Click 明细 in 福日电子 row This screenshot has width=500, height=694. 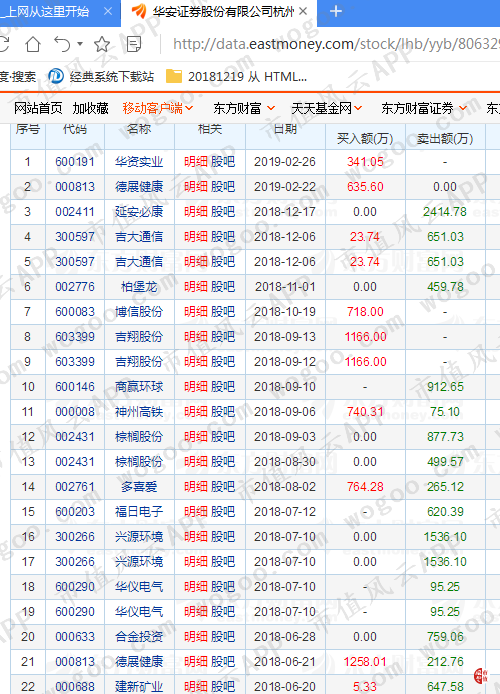(196, 512)
